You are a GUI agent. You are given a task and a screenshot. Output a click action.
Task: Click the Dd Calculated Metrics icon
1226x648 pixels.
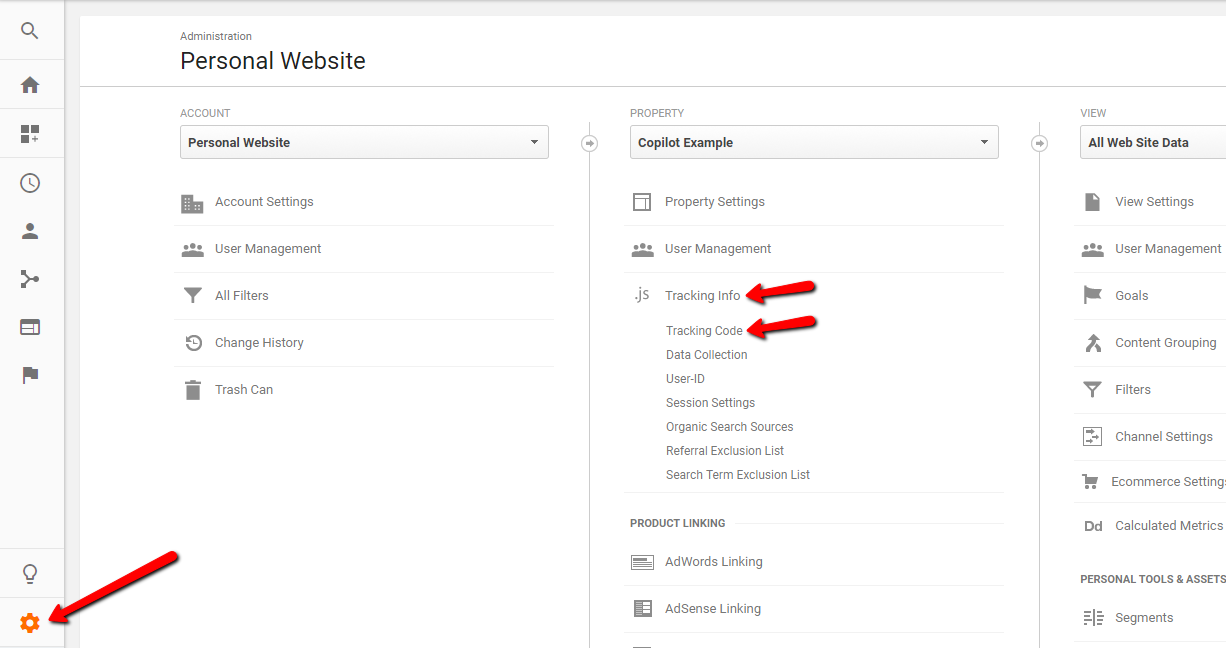click(x=1093, y=526)
